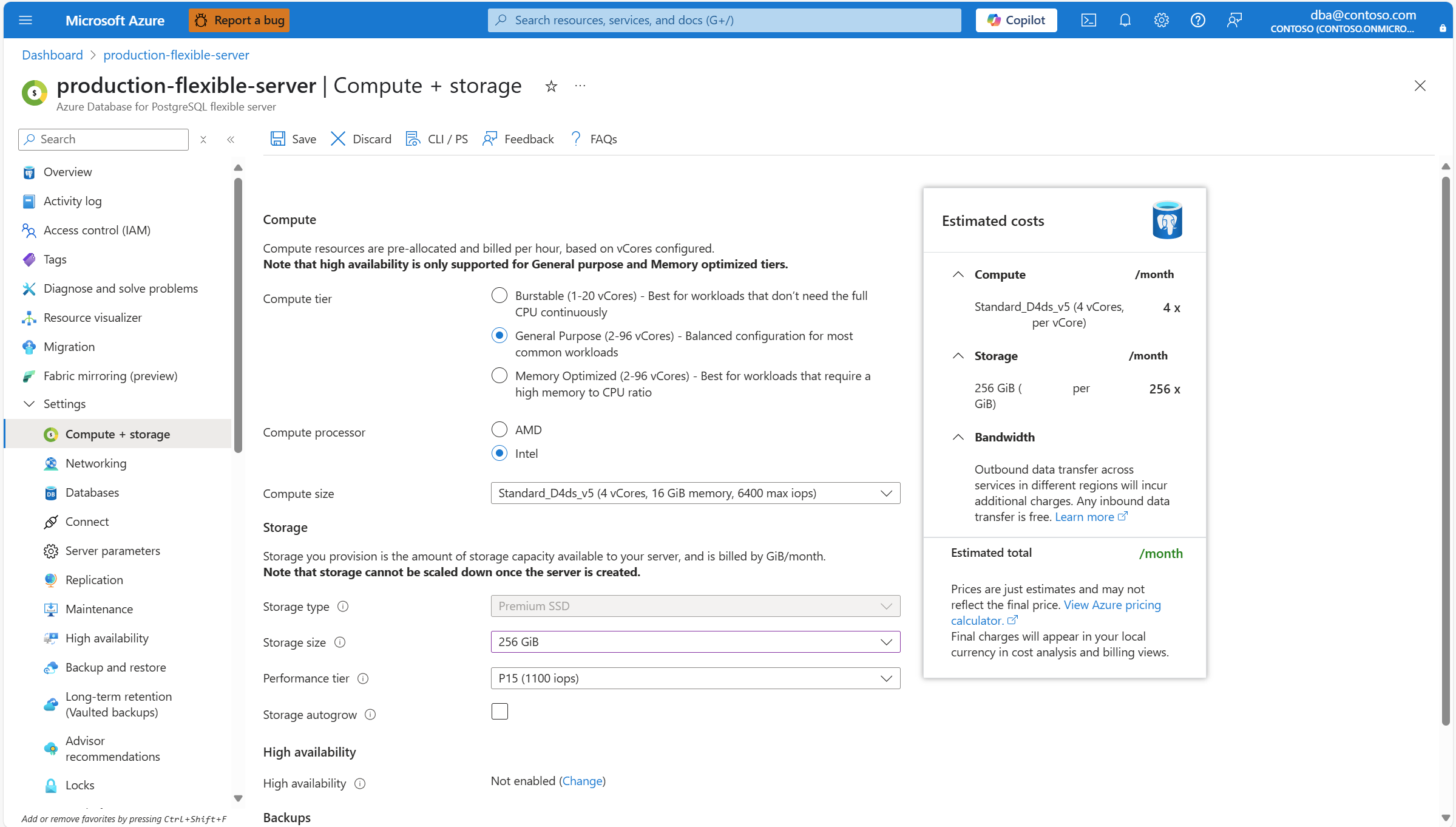The height and width of the screenshot is (827, 1456).
Task: Choose the AMD compute processor
Action: (x=499, y=430)
